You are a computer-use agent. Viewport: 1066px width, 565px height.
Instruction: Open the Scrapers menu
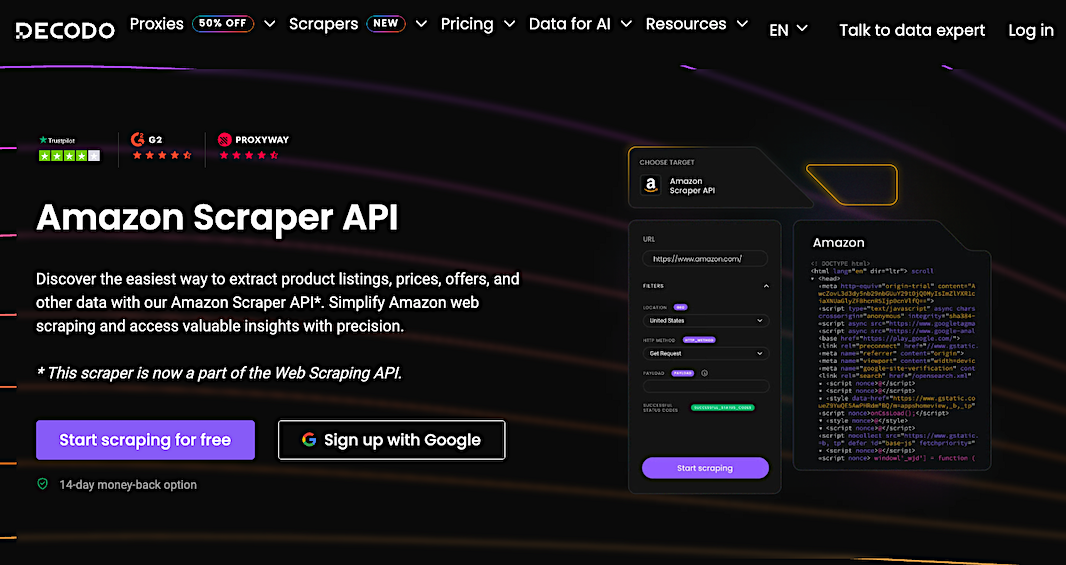(324, 24)
